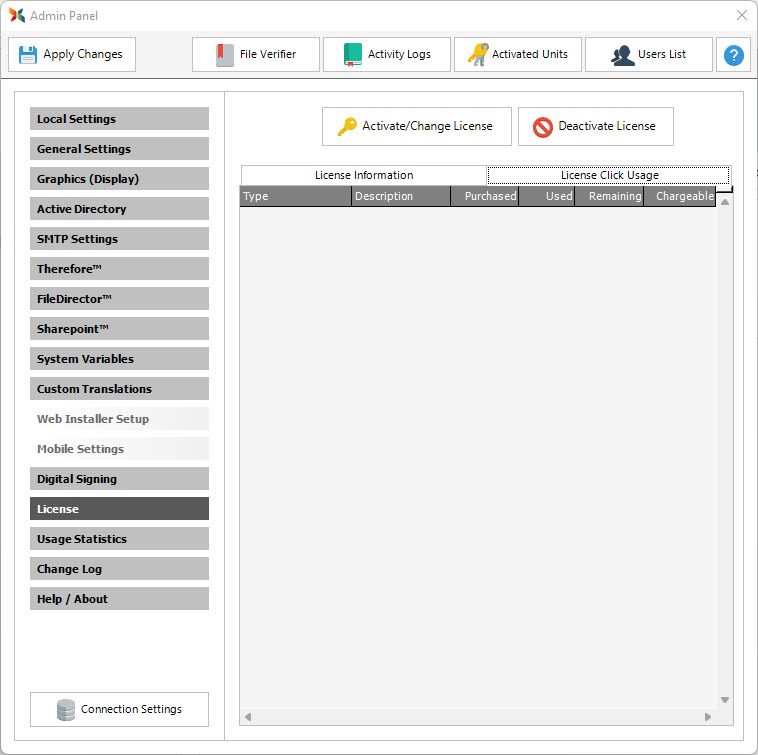This screenshot has width=758, height=755.
Task: Click the Activated Units button label
Action: (529, 54)
